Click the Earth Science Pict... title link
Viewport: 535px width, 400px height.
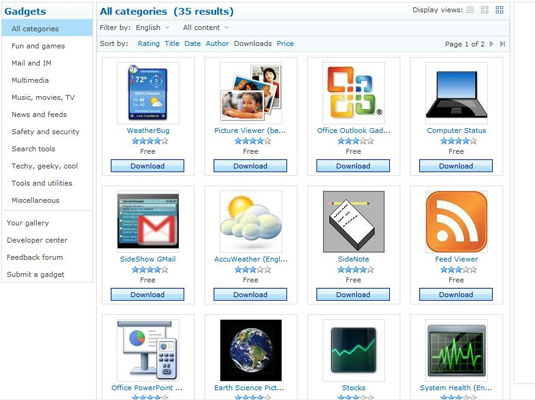[x=249, y=388]
